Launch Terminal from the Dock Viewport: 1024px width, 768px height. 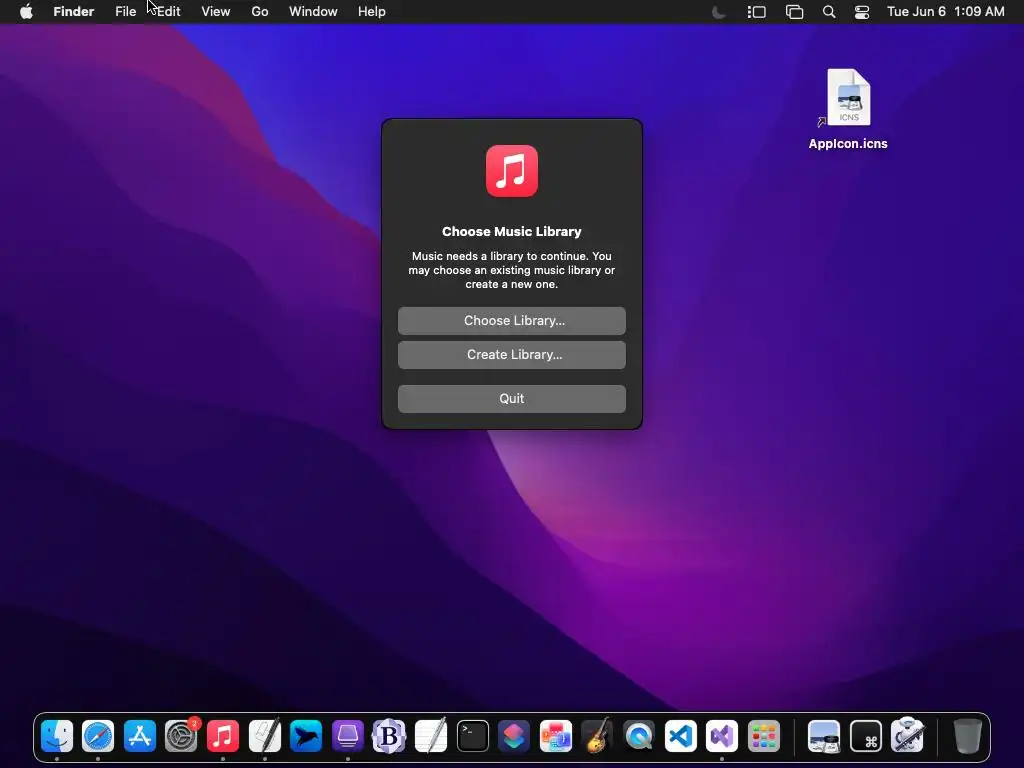(x=473, y=736)
